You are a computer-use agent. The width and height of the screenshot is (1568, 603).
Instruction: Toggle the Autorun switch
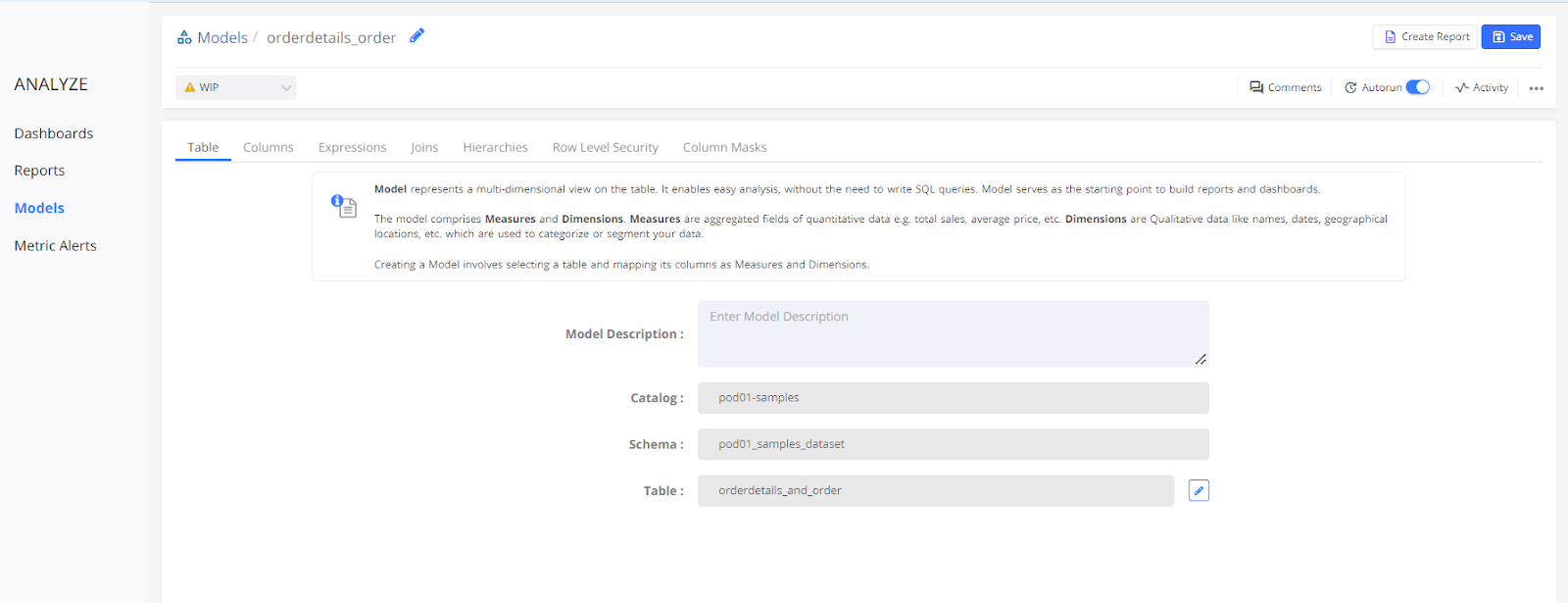(x=1418, y=87)
